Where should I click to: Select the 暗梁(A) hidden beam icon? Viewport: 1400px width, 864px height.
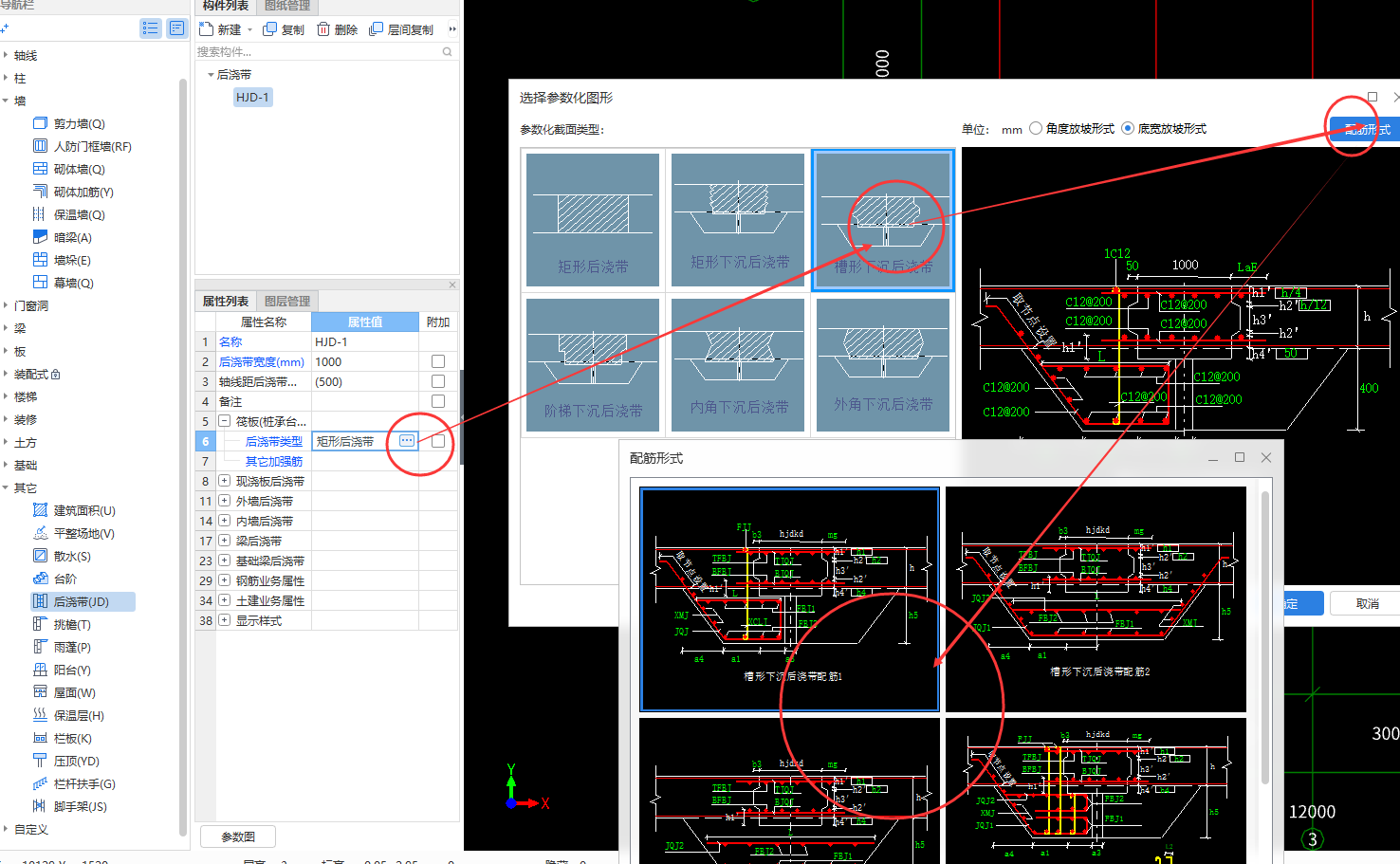pos(40,237)
